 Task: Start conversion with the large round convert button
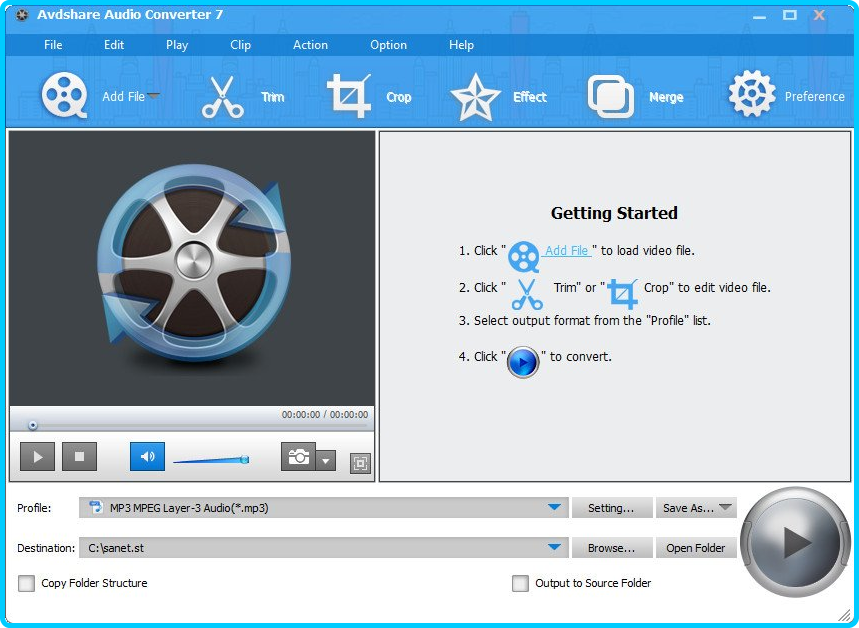coord(795,542)
